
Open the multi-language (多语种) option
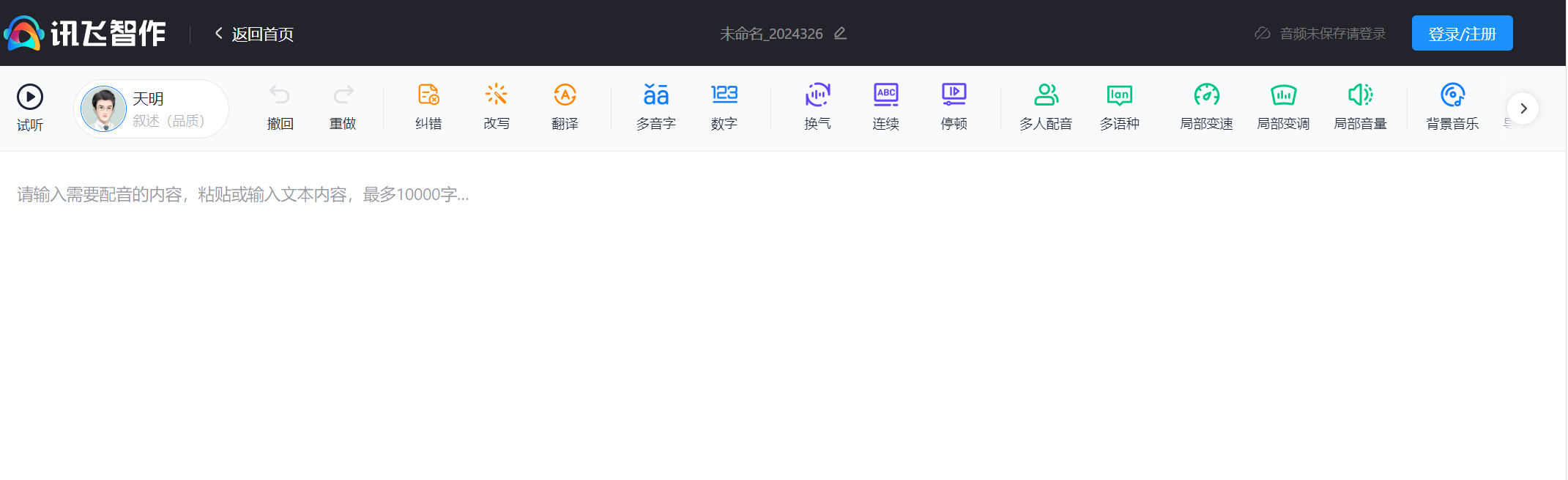(x=1119, y=95)
